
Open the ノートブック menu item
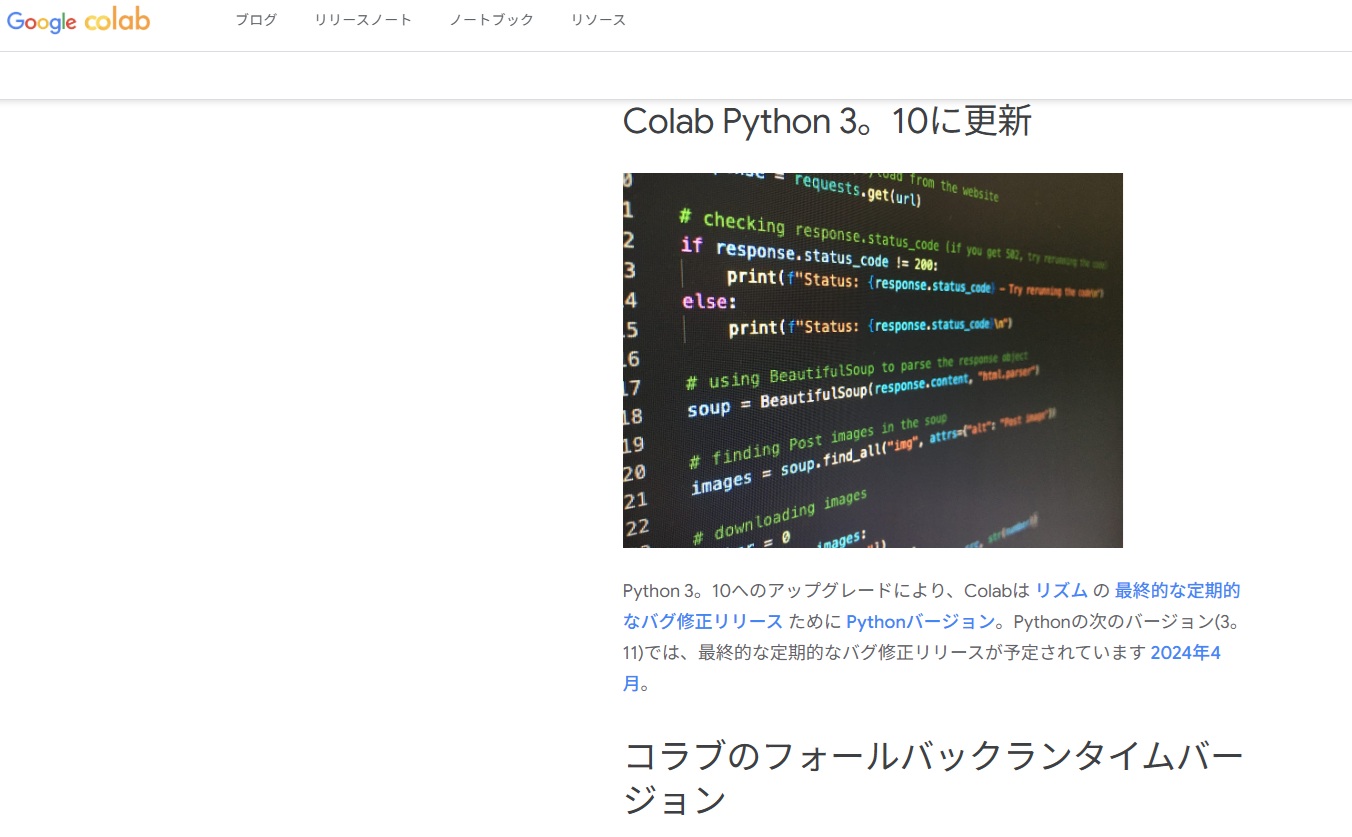(491, 20)
